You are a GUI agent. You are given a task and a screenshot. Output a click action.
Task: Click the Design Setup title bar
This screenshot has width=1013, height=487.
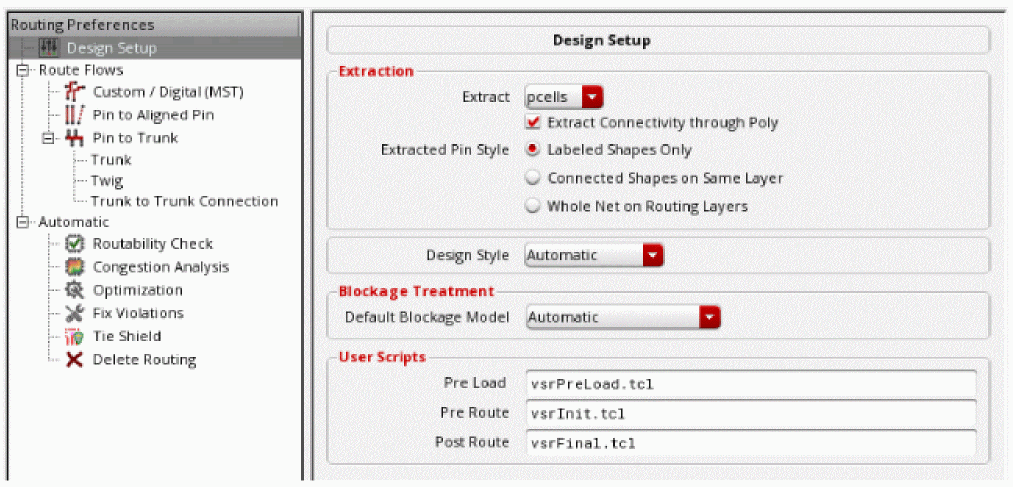[658, 41]
